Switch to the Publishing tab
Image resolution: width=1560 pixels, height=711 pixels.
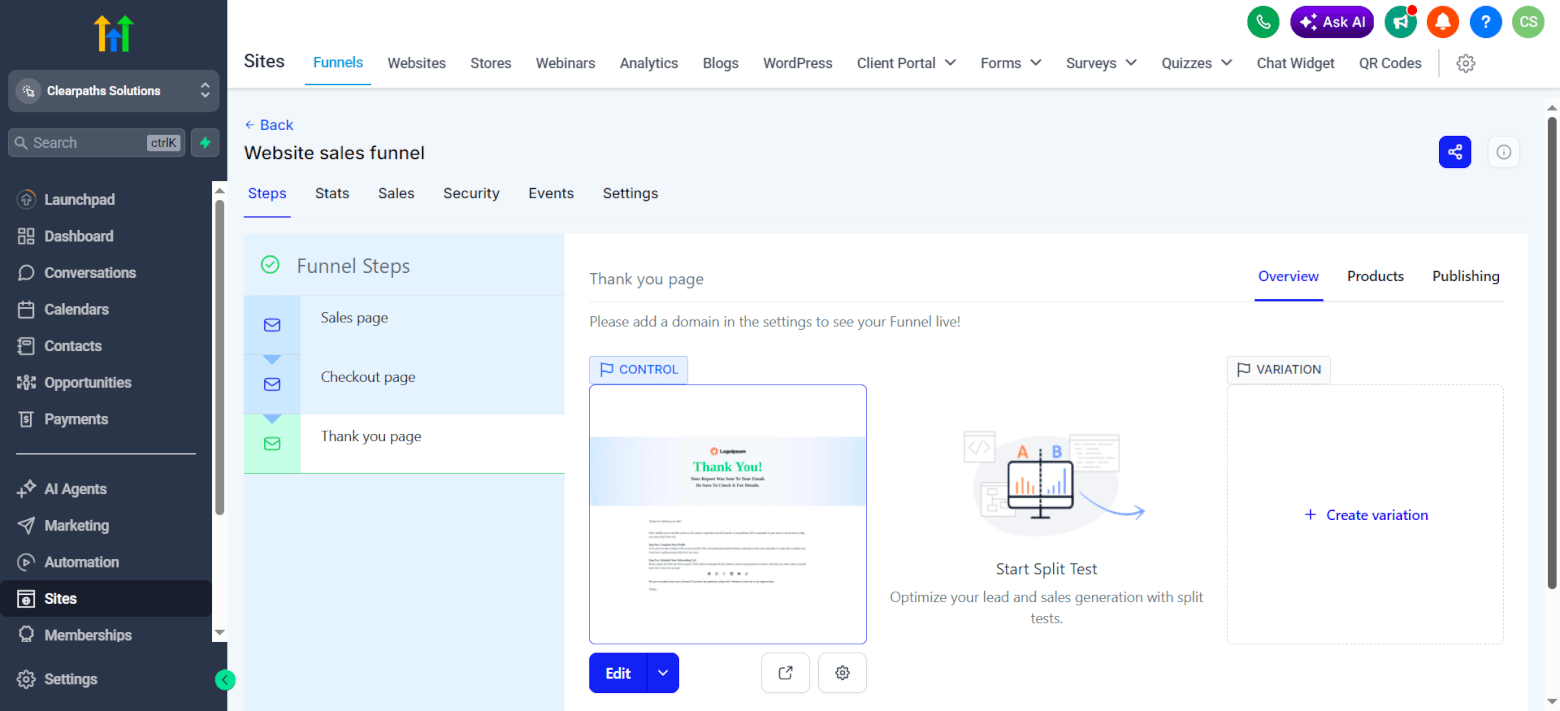coord(1465,276)
